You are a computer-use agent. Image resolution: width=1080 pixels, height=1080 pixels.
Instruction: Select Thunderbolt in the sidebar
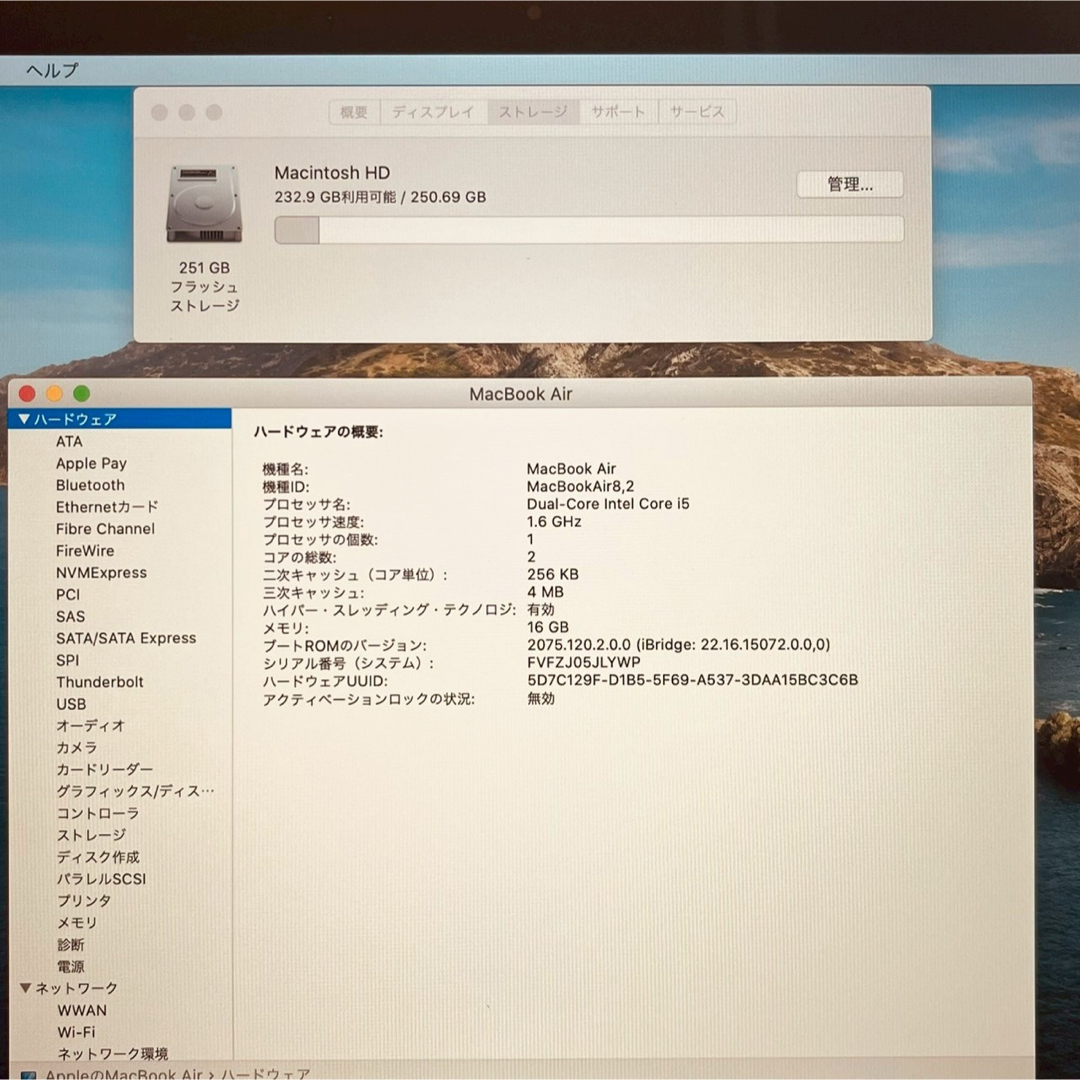point(100,683)
